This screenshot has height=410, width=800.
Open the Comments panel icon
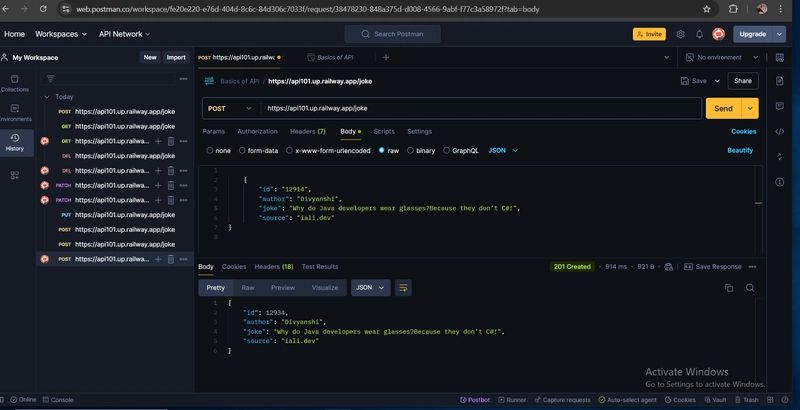point(780,106)
